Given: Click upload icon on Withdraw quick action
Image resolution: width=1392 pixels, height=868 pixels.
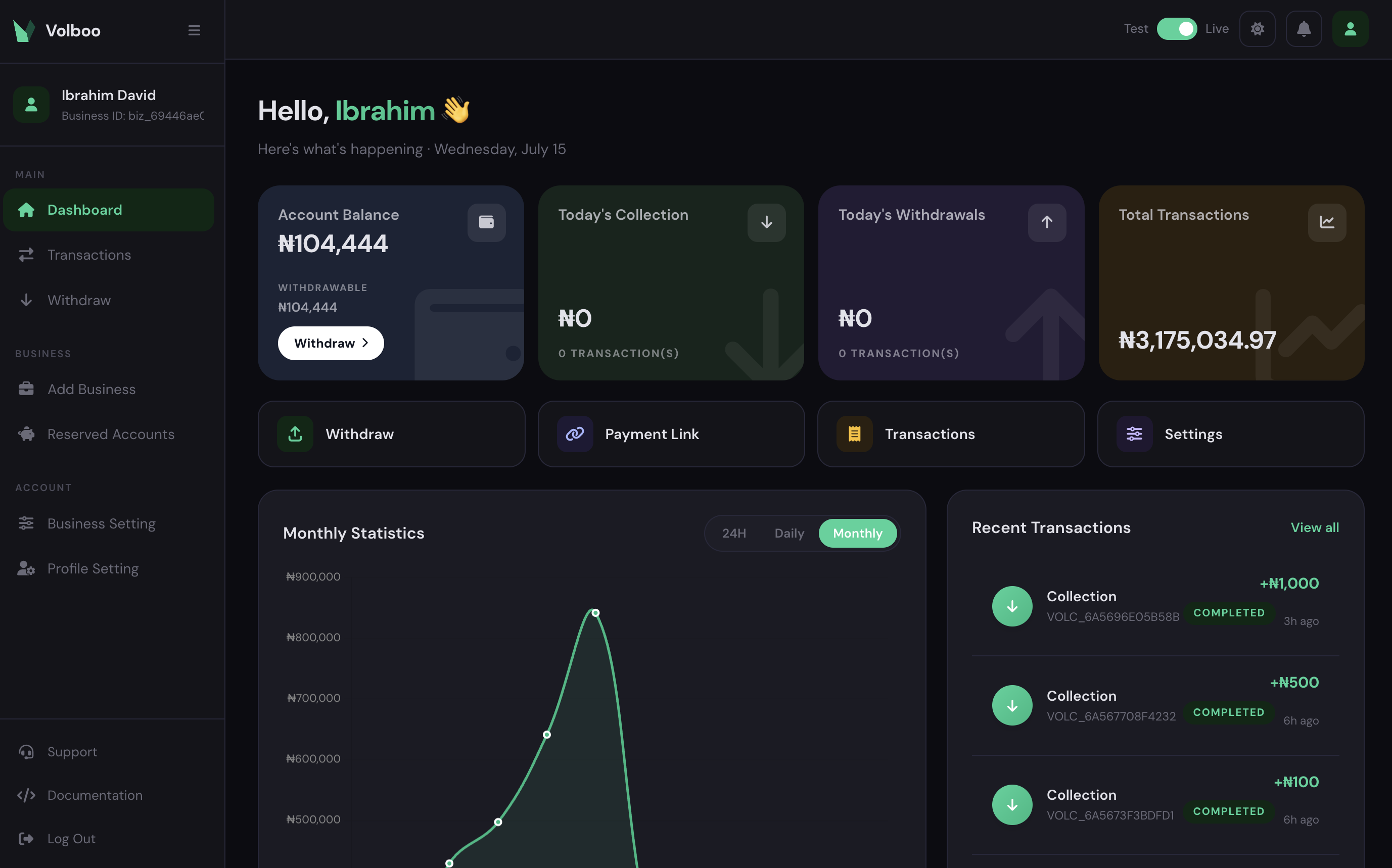Looking at the screenshot, I should [295, 434].
